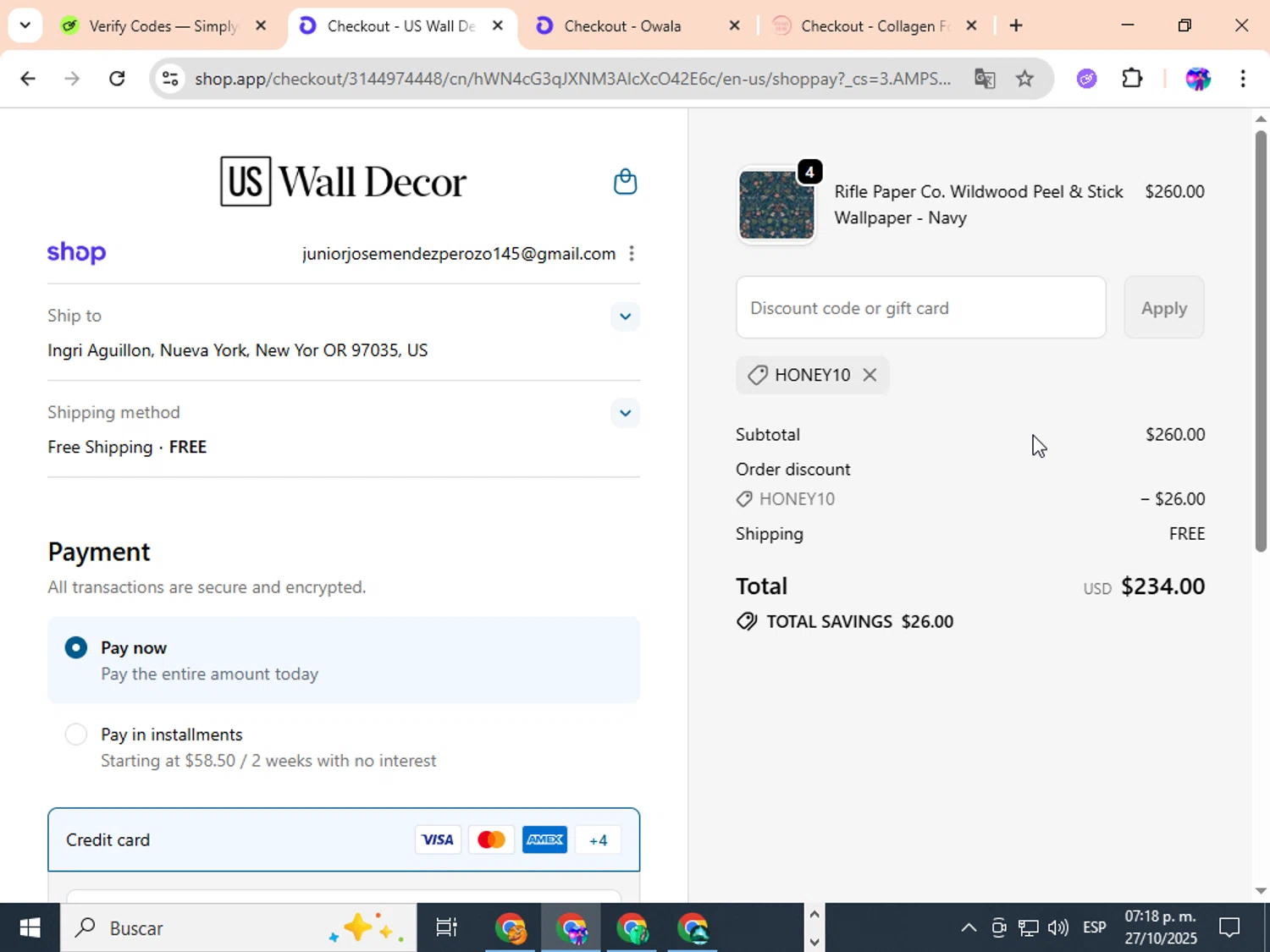Open the Chrome three-dot menu
Screen dimensions: 1270x952
click(x=1243, y=79)
